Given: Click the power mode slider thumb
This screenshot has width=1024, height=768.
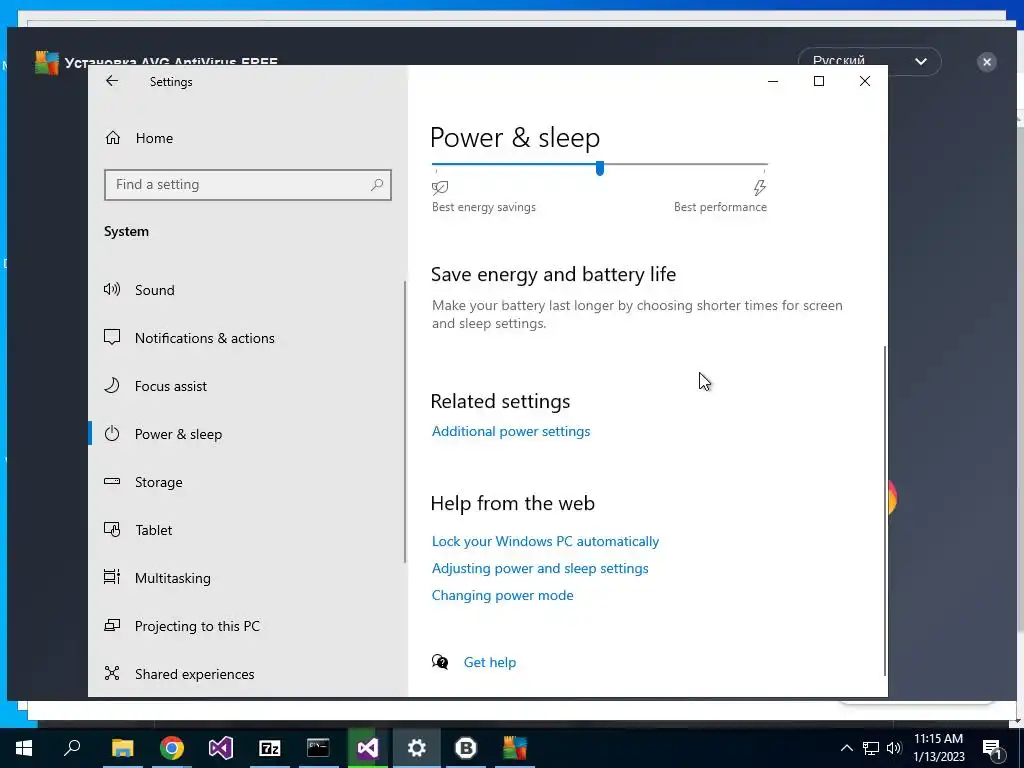Looking at the screenshot, I should point(600,168).
